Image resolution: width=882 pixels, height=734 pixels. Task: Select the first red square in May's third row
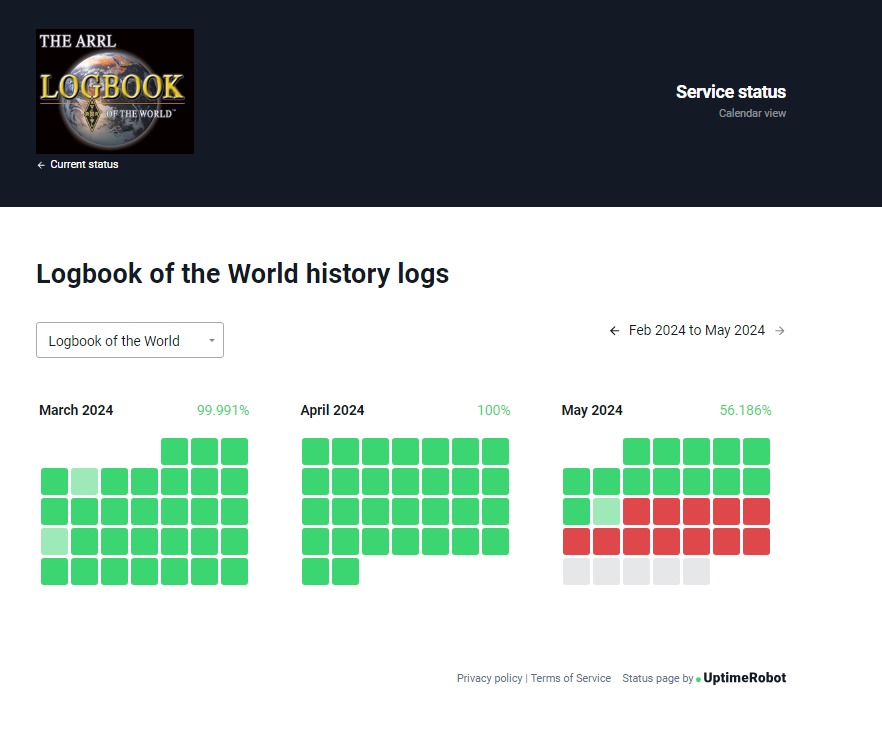636,511
